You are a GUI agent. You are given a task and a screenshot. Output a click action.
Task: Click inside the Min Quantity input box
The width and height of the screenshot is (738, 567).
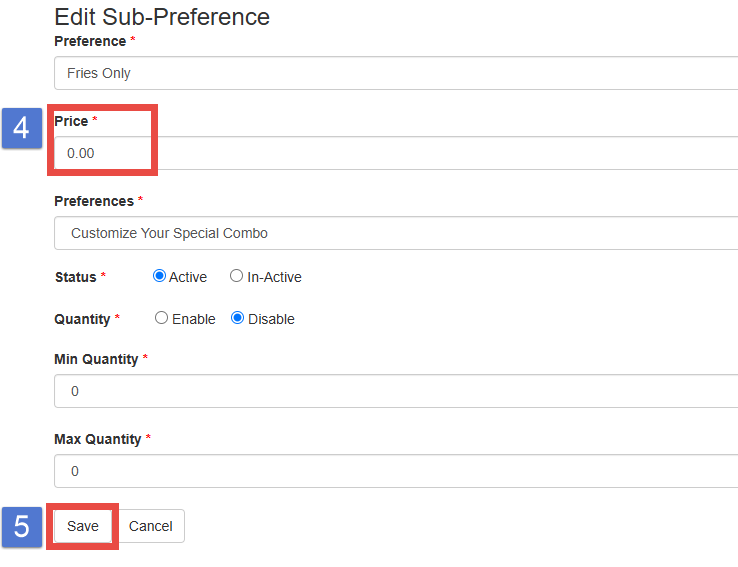click(x=395, y=391)
